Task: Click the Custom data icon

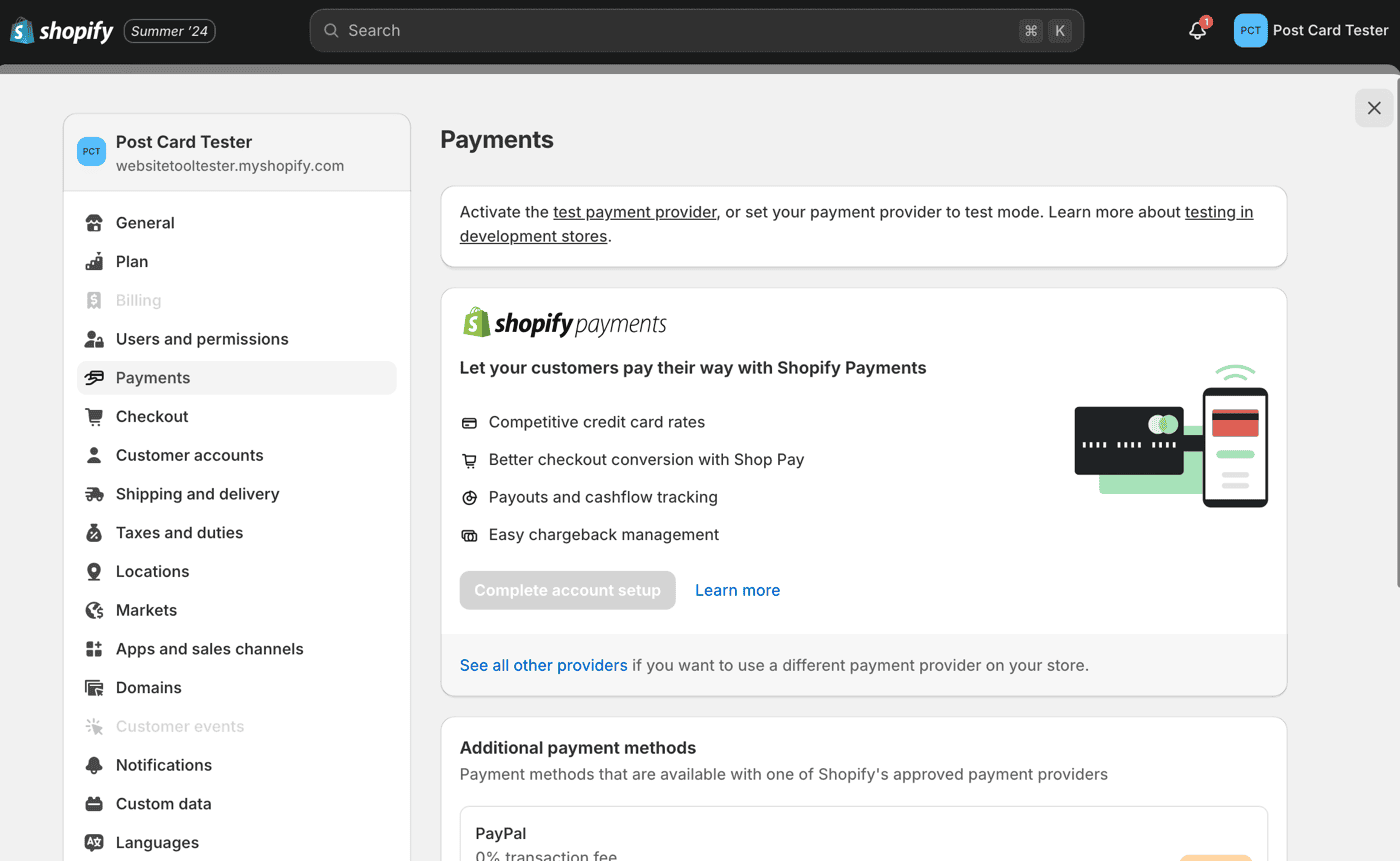Action: tap(94, 804)
